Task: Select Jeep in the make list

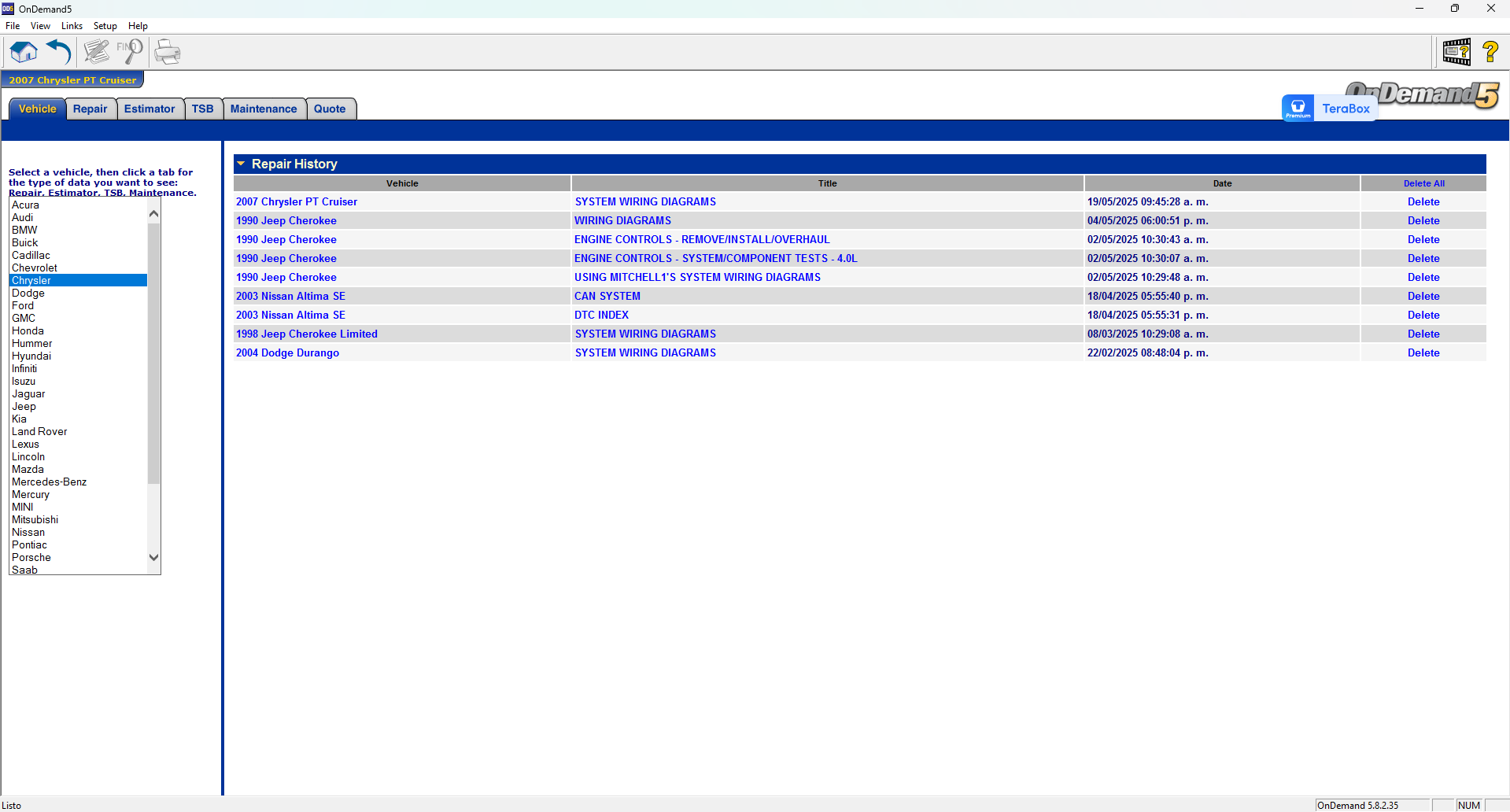Action: (x=24, y=407)
